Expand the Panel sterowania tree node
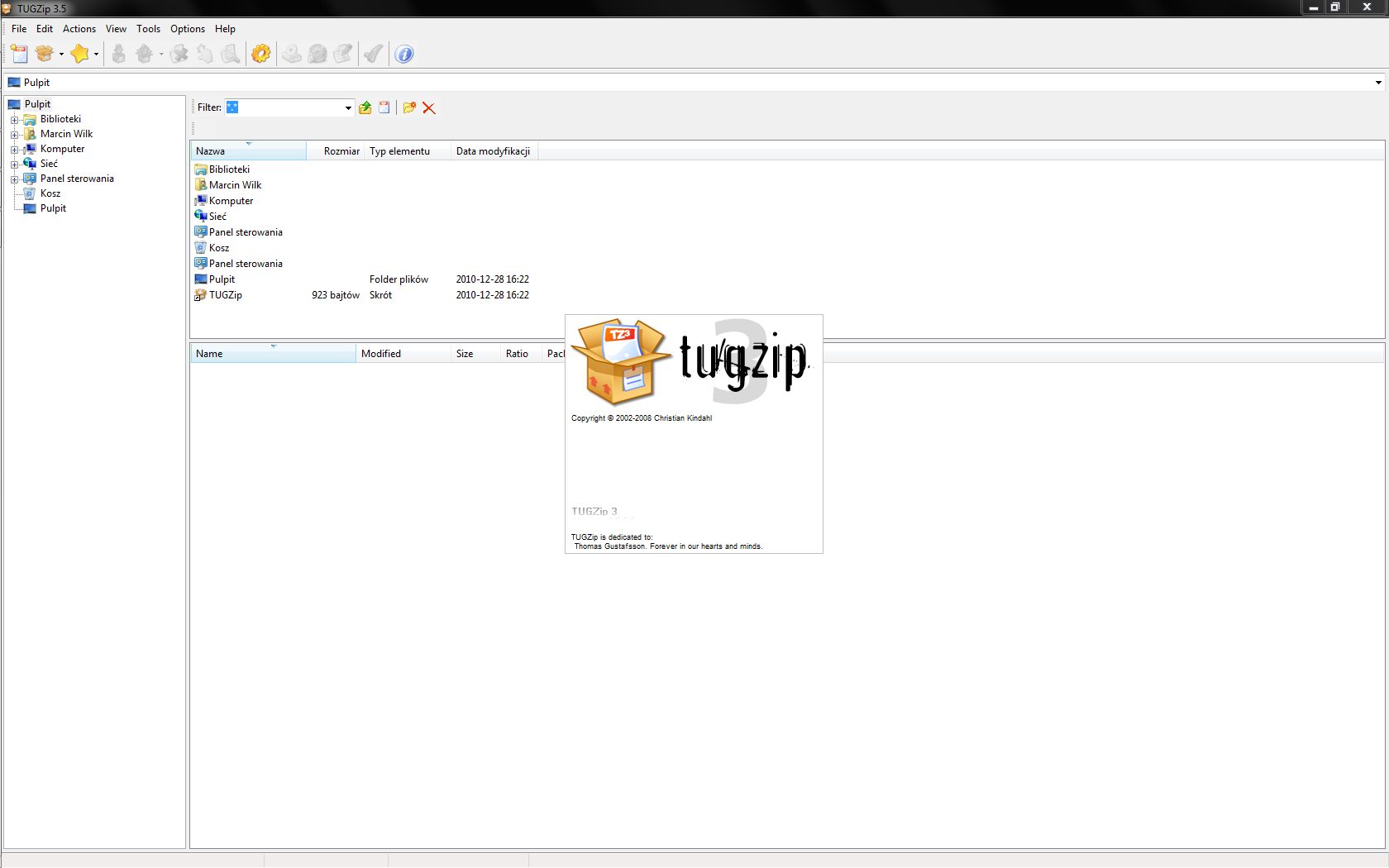The width and height of the screenshot is (1389, 868). click(14, 179)
